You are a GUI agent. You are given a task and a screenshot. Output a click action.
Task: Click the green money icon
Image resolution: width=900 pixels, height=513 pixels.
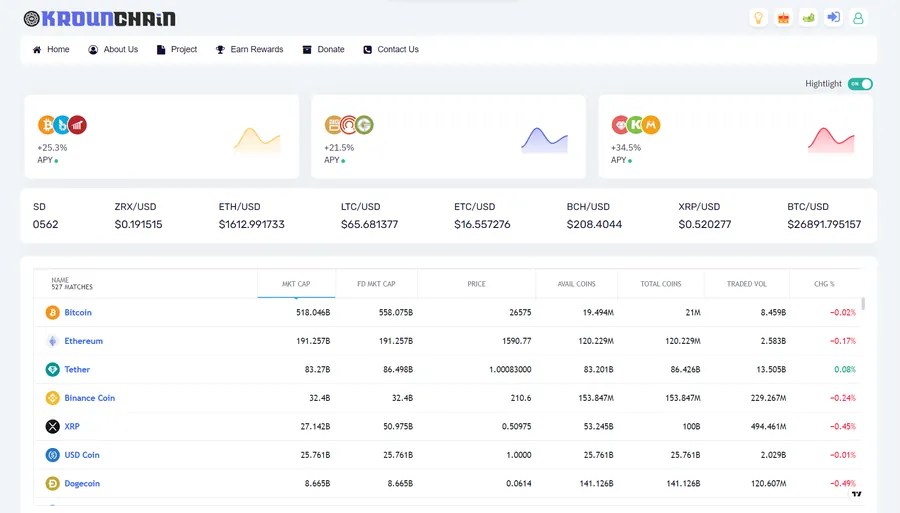(x=808, y=18)
